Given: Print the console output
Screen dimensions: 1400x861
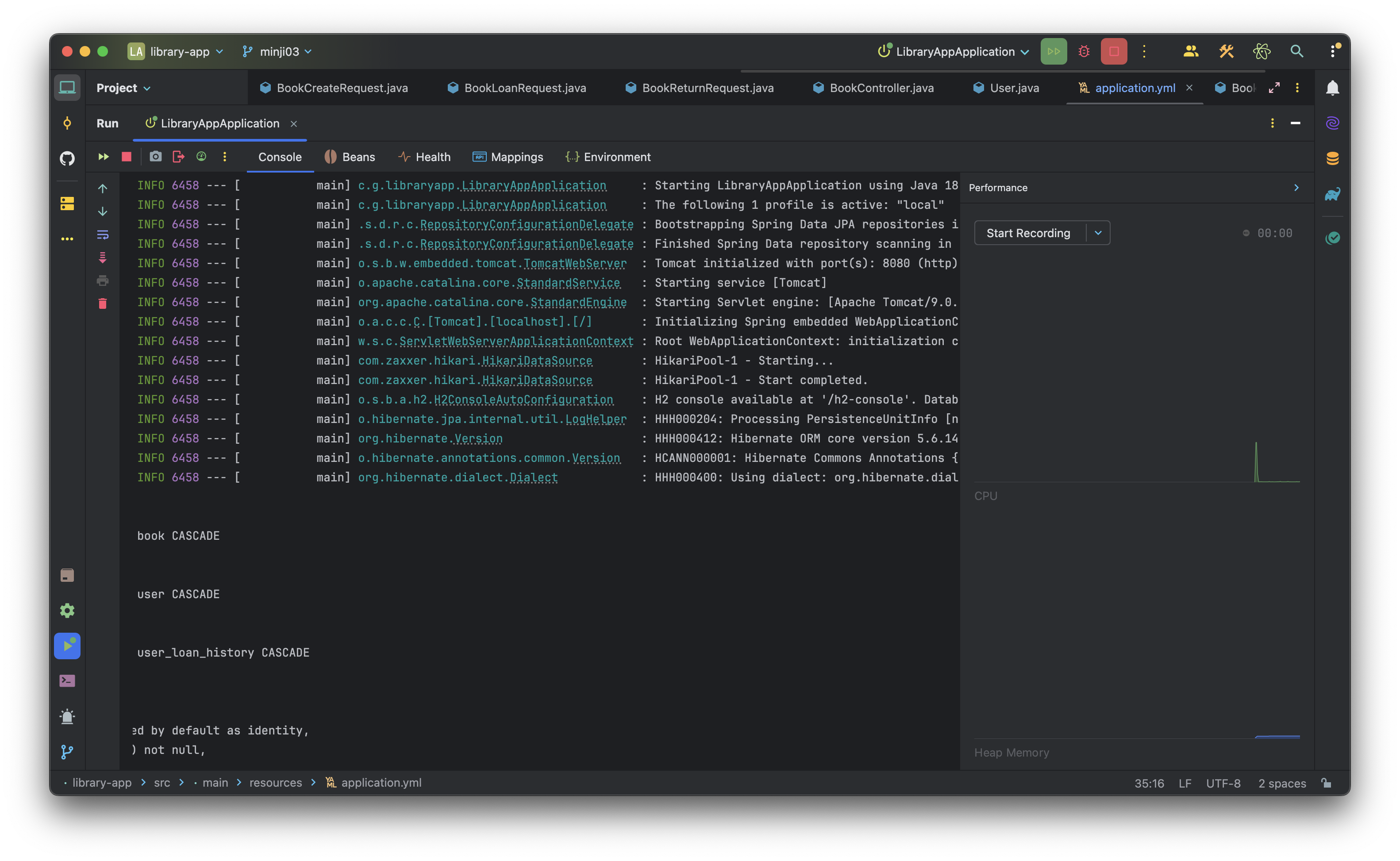Looking at the screenshot, I should point(103,280).
